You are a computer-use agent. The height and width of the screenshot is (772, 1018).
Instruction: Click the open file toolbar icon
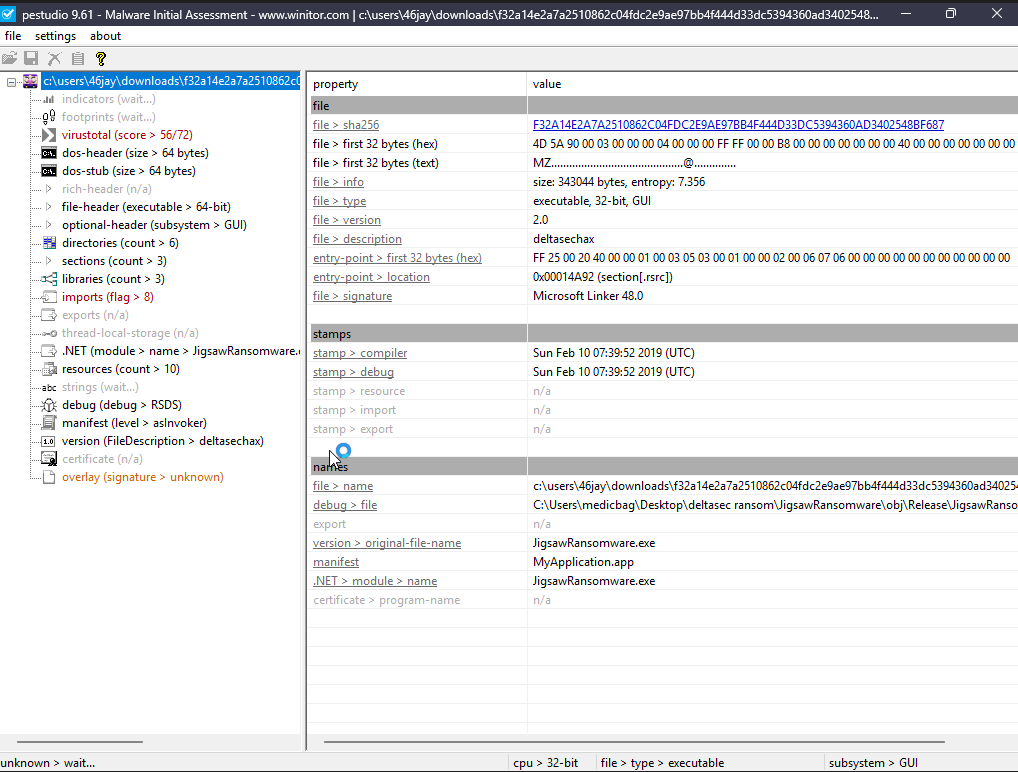pyautogui.click(x=10, y=58)
